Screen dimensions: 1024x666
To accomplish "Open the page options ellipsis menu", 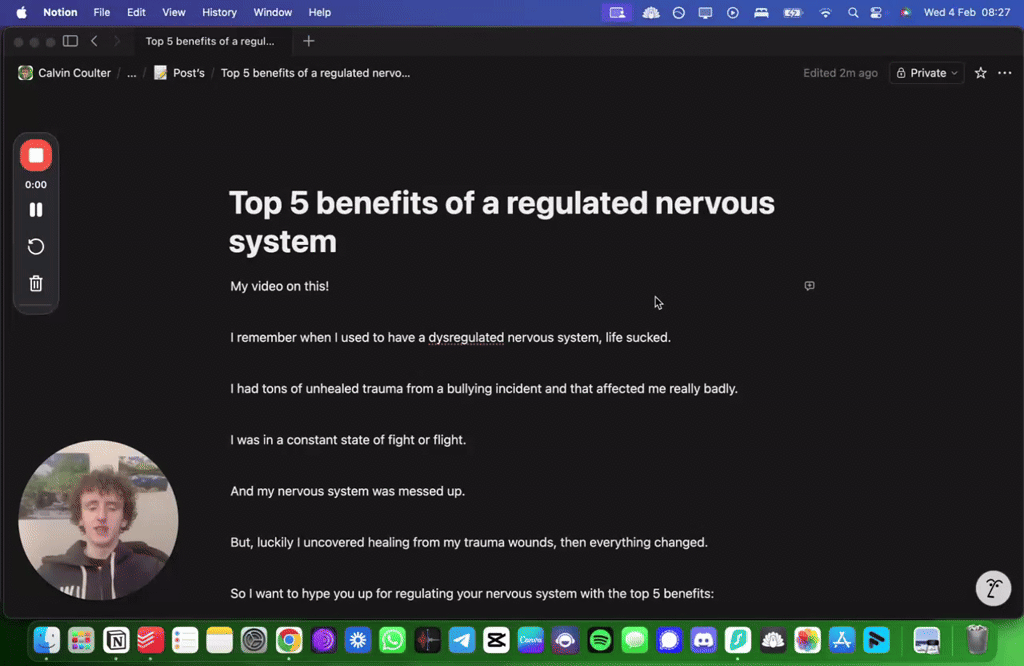I will [x=1005, y=72].
